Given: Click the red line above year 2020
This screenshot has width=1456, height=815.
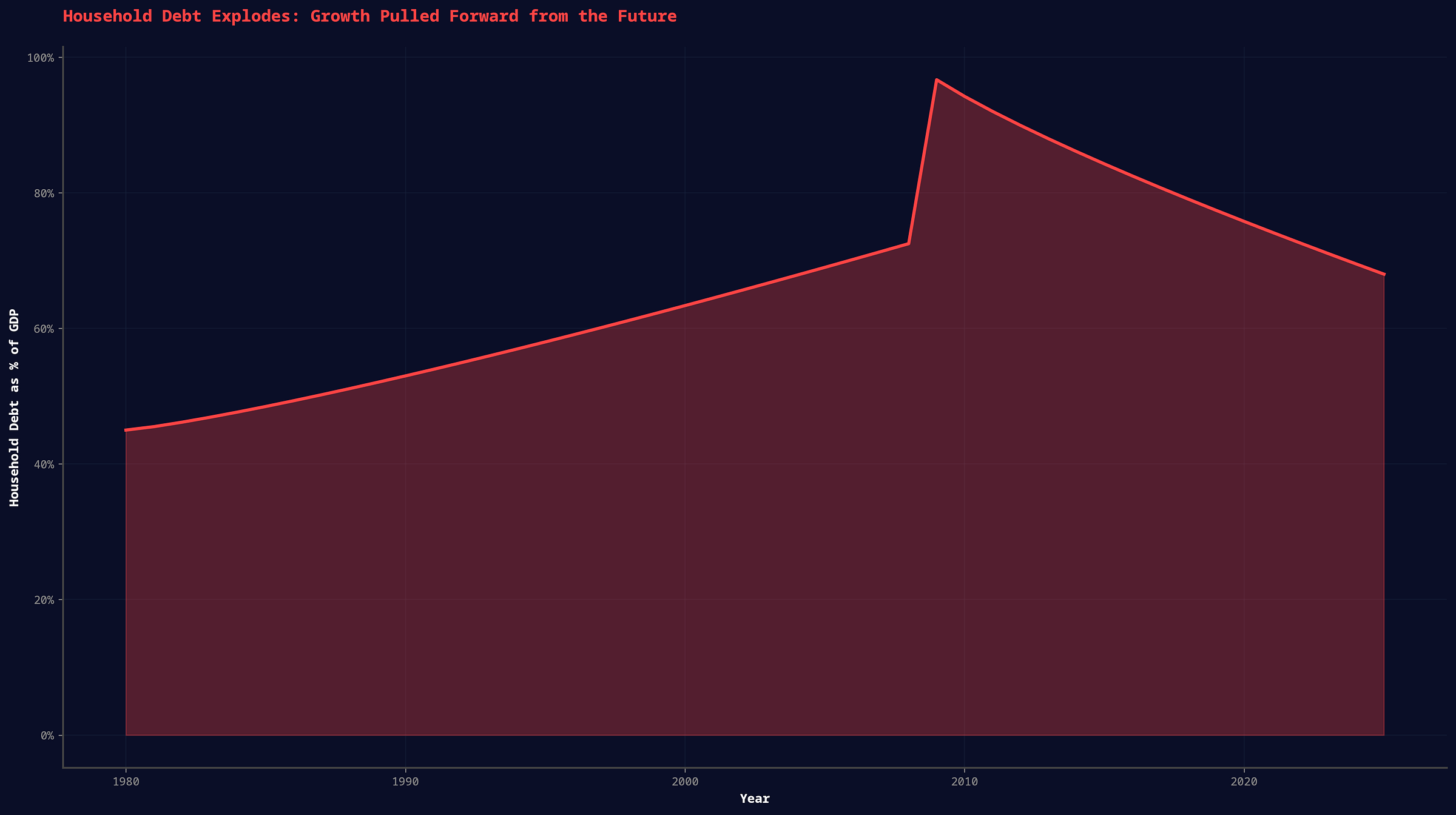Looking at the screenshot, I should 1244,222.
